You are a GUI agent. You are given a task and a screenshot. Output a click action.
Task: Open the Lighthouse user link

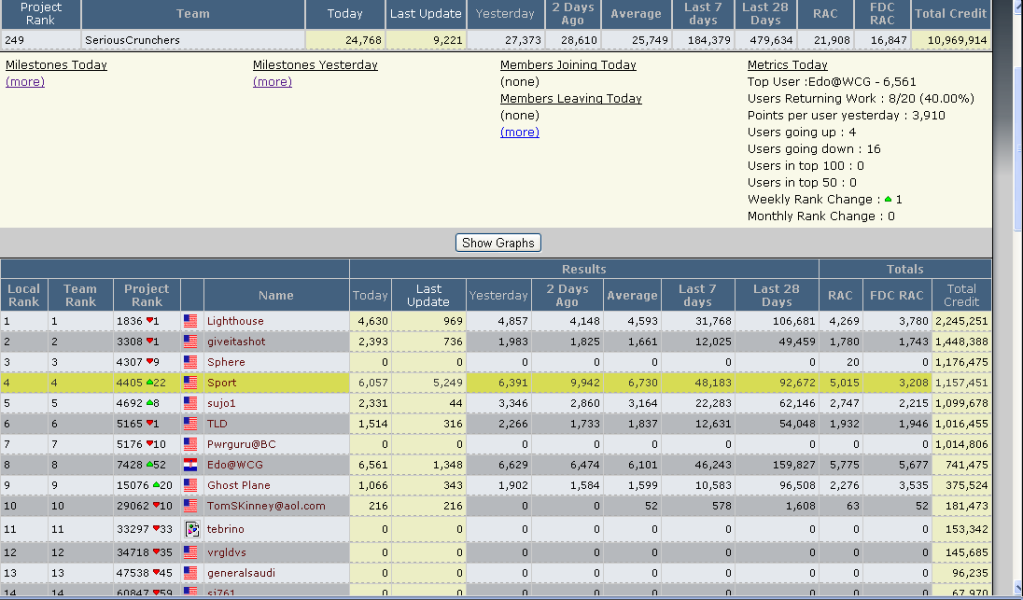click(x=235, y=321)
